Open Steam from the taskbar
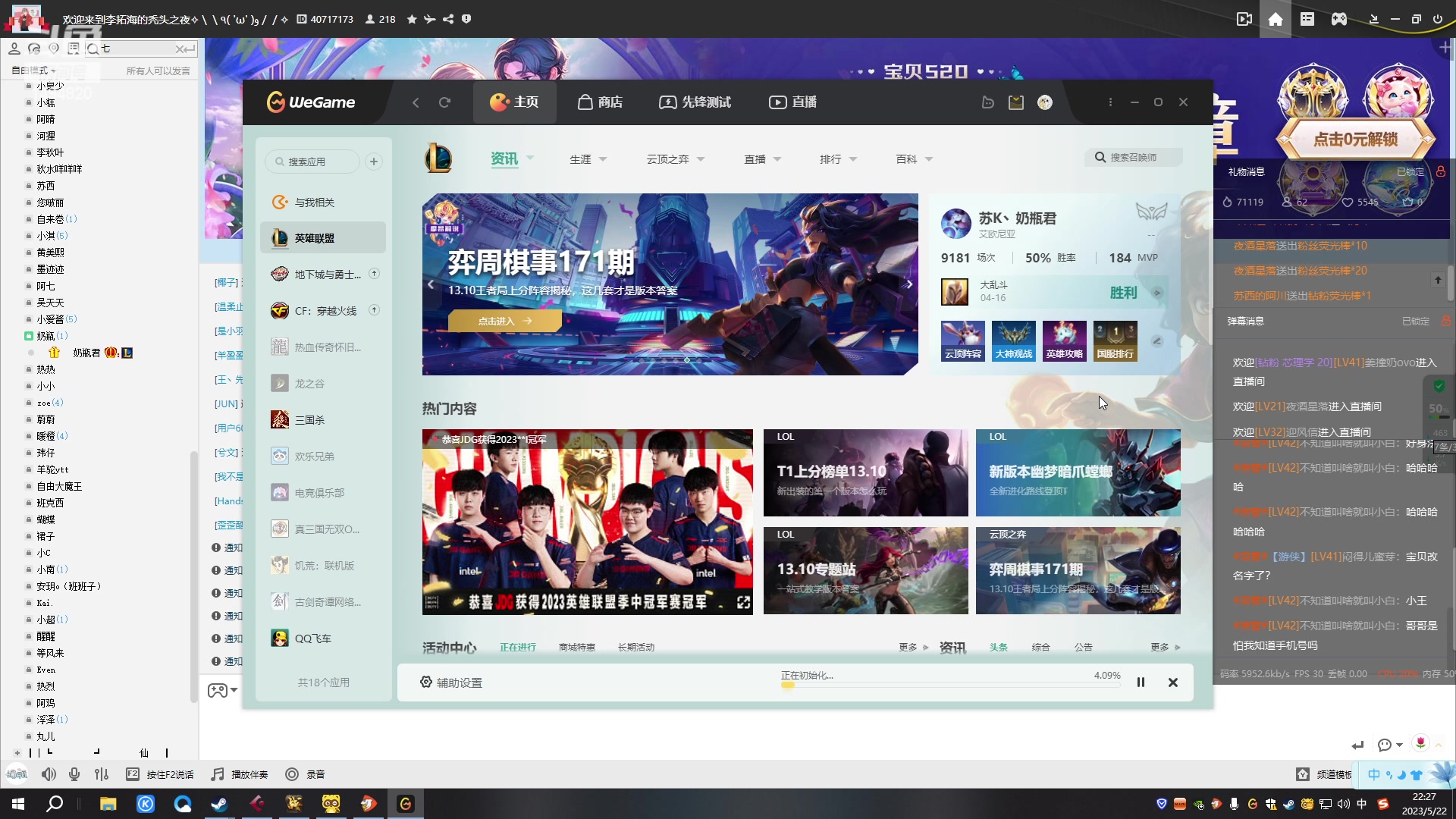Screen dimensions: 1456x819 tap(220, 804)
